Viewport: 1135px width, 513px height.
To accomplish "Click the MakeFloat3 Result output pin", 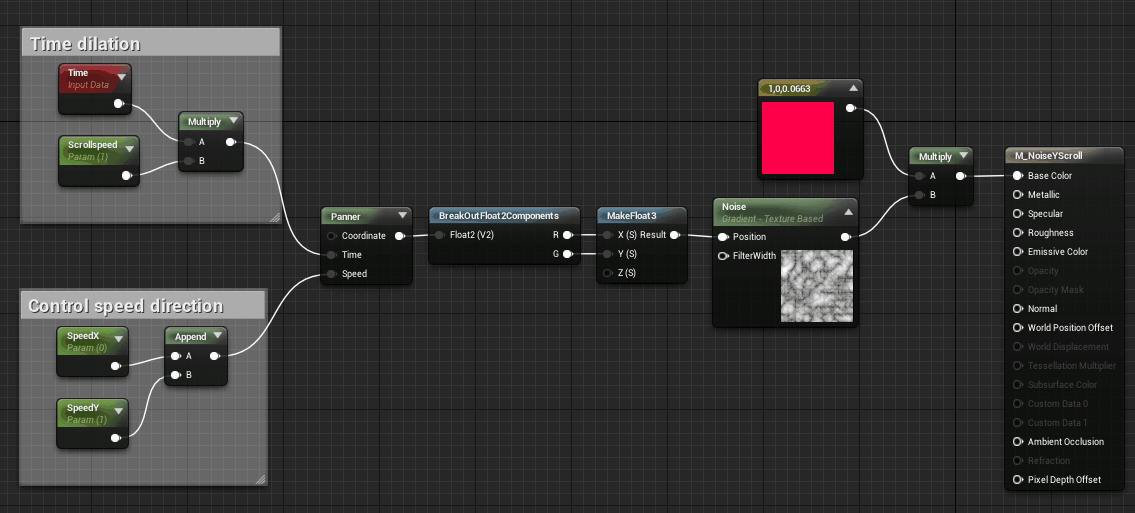I will (675, 234).
